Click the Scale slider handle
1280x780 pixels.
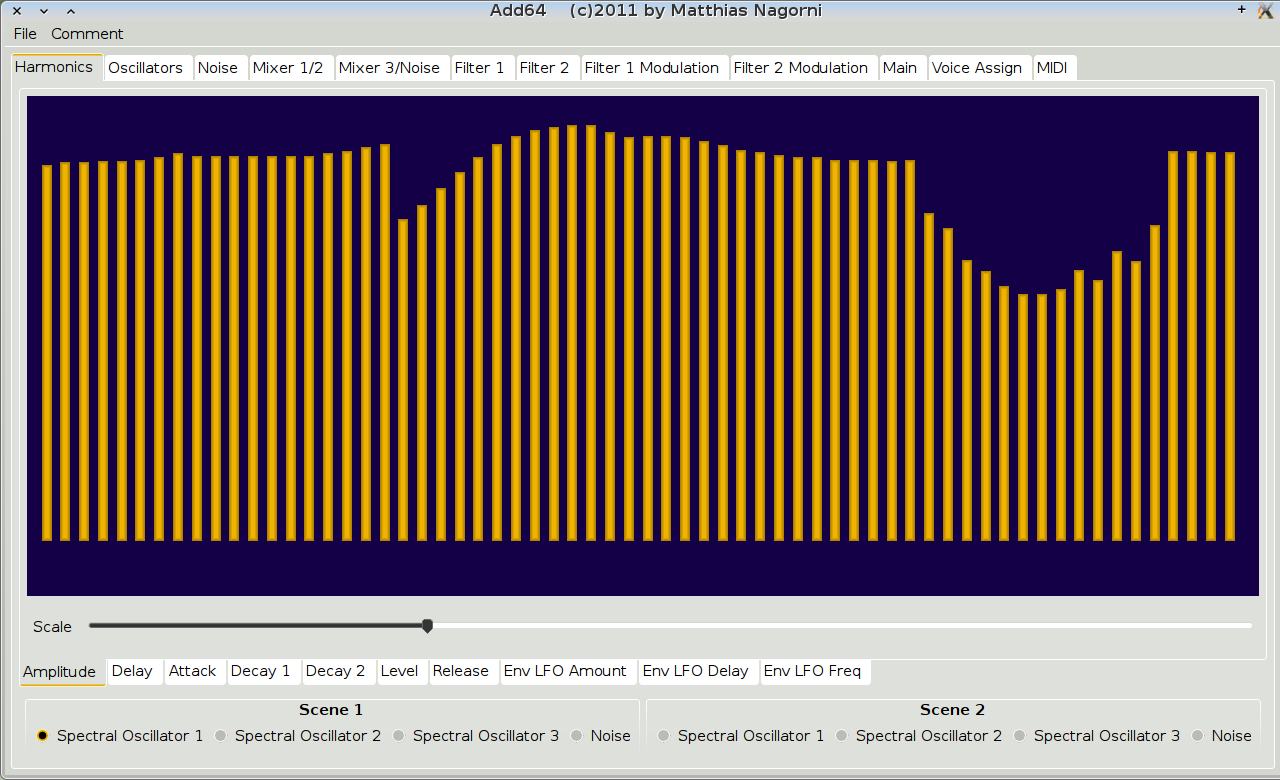pos(427,626)
